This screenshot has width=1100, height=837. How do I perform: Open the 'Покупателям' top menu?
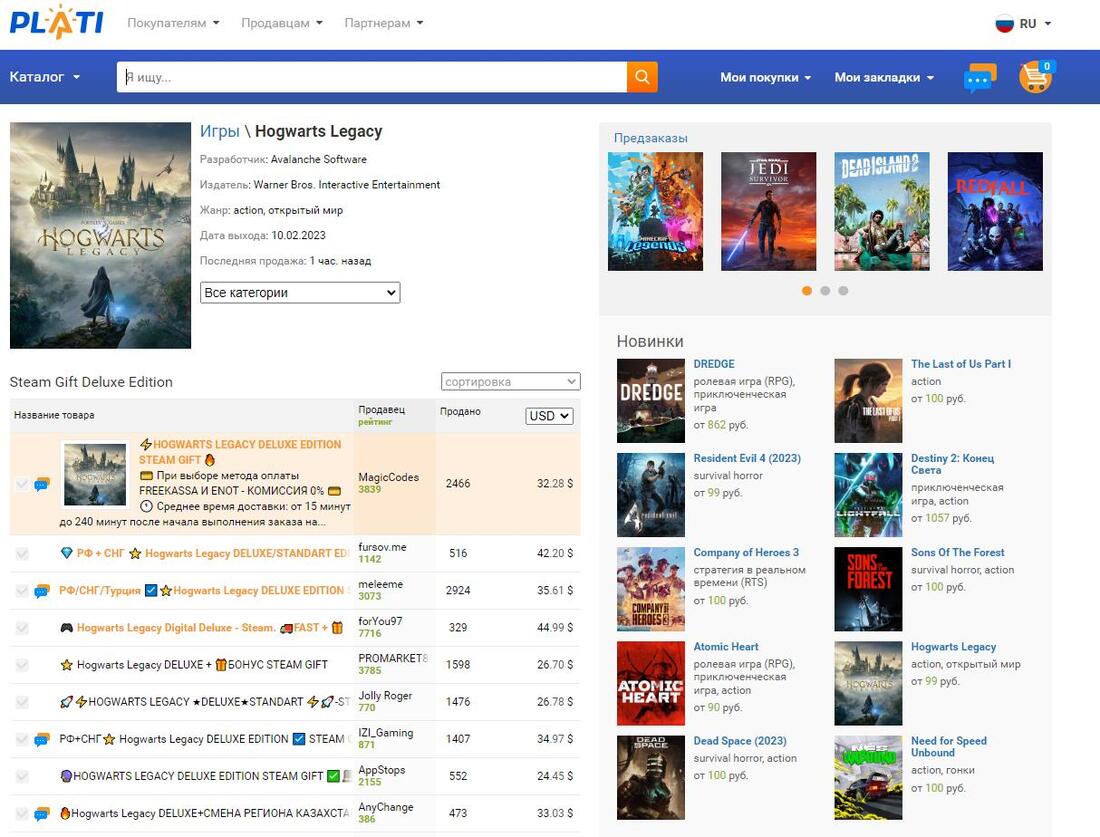point(173,23)
